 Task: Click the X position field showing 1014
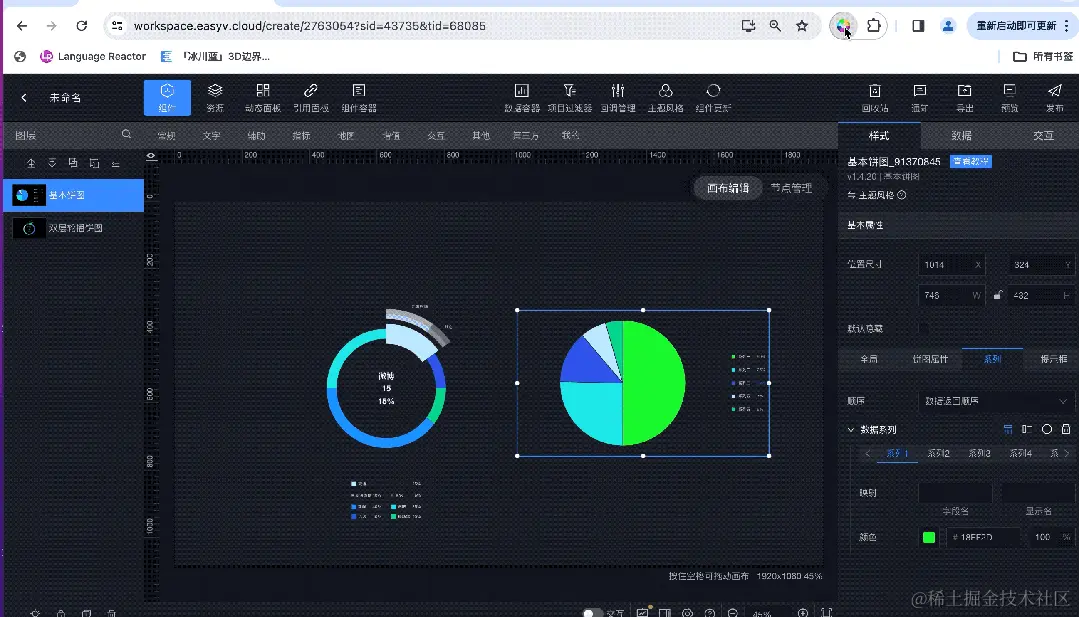pyautogui.click(x=952, y=265)
